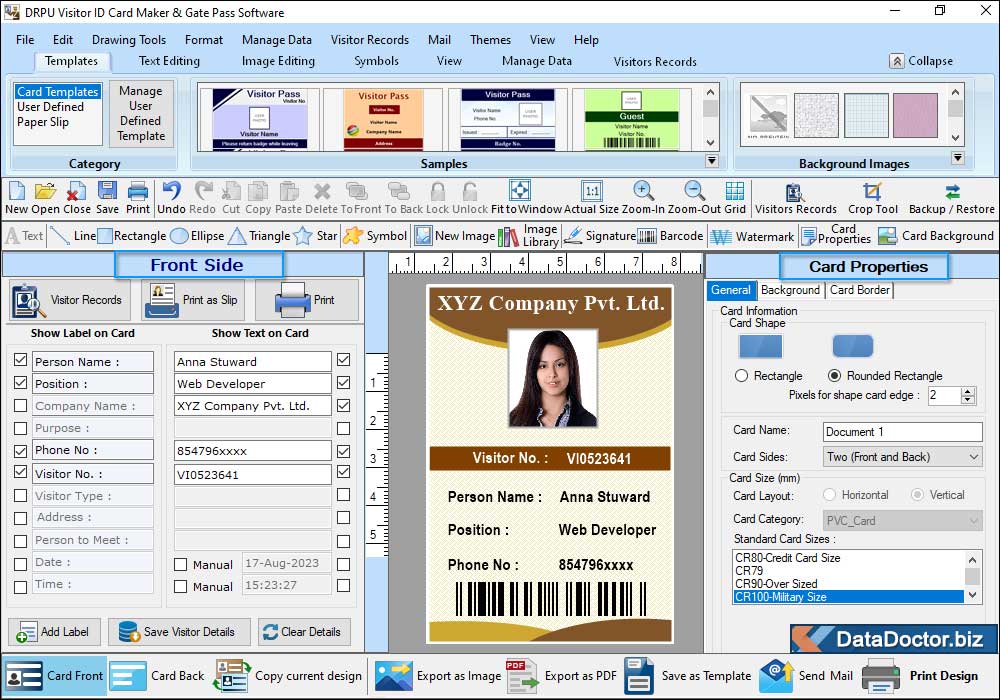Click the Print as Slip button

click(x=194, y=300)
